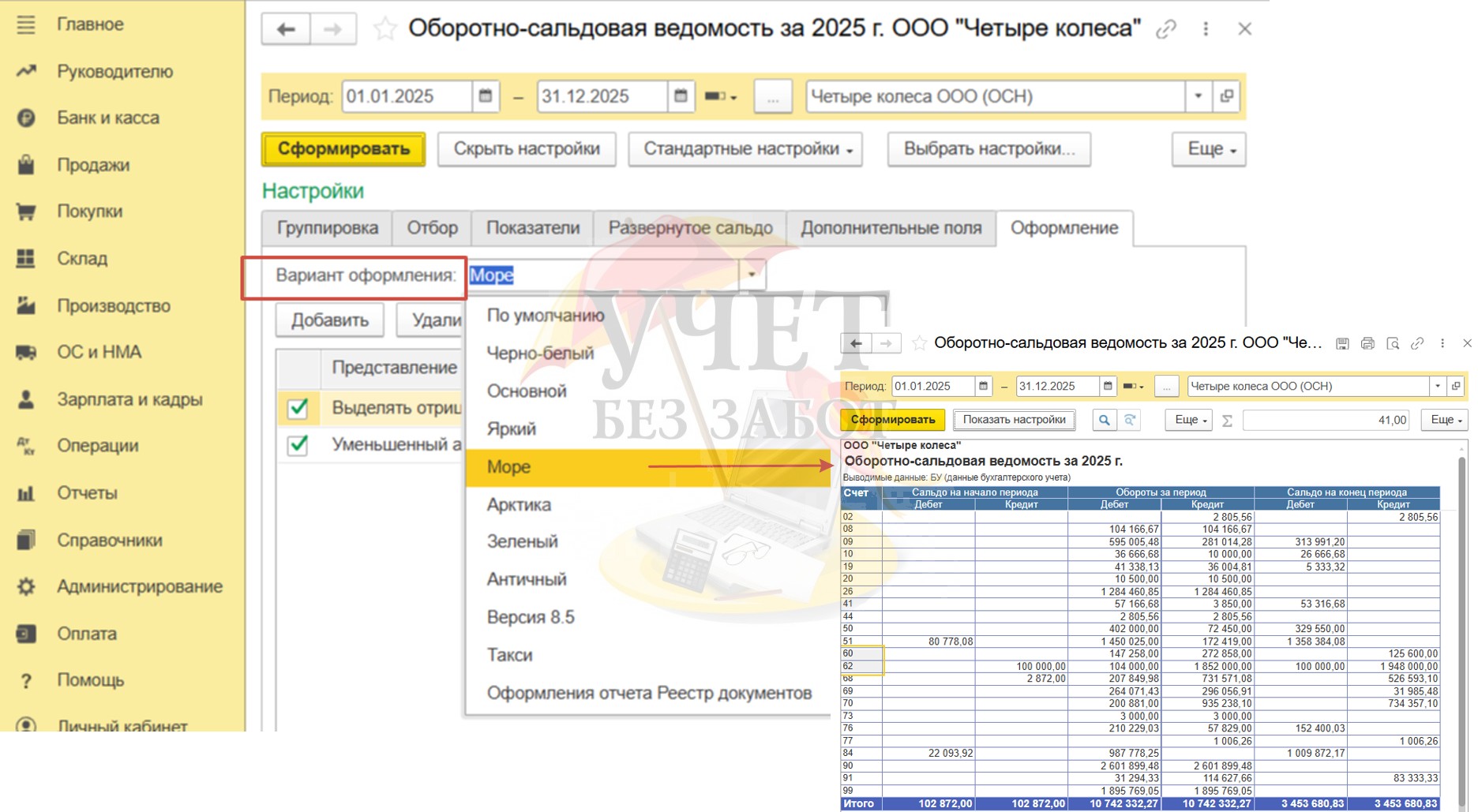Viewport: 1478px width, 812px height.
Task: Open the calendar for start date 01.01.2025 in main window
Action: click(x=485, y=96)
